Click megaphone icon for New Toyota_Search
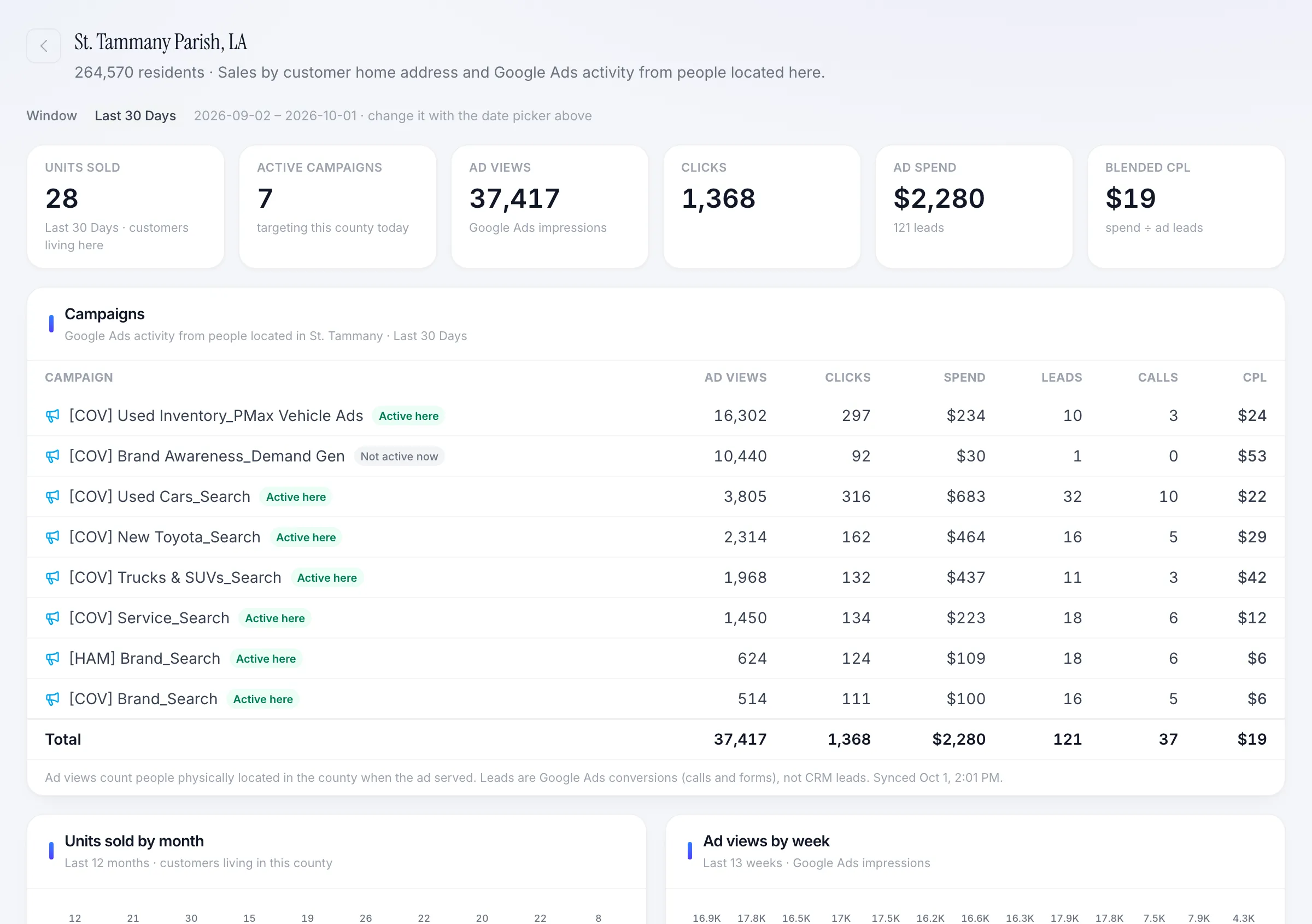 coord(52,537)
